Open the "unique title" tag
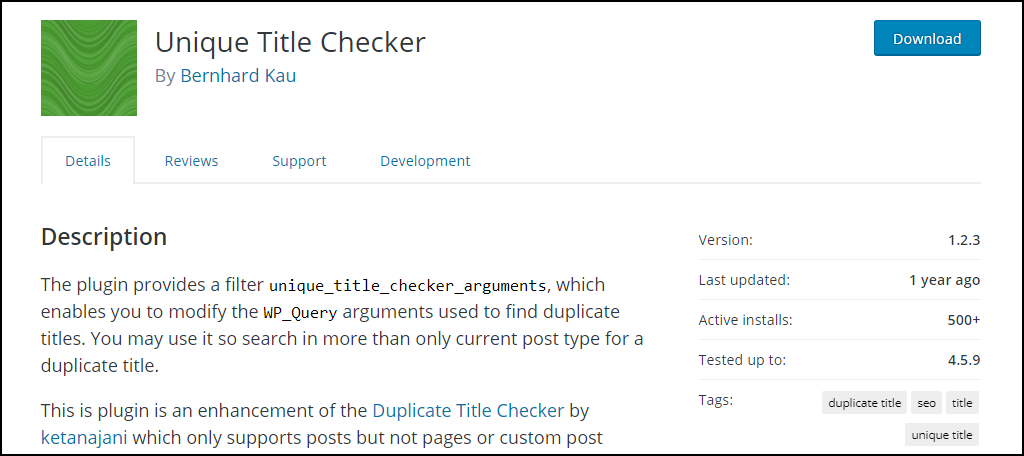This screenshot has width=1024, height=456. click(942, 435)
